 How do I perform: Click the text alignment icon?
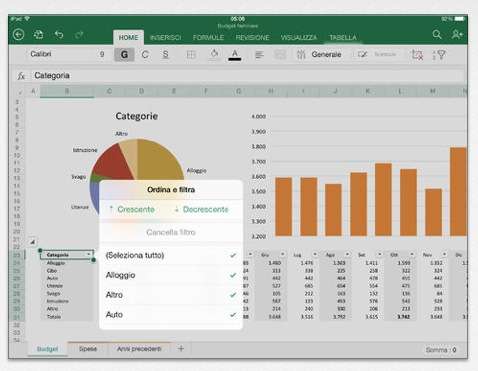(x=259, y=55)
